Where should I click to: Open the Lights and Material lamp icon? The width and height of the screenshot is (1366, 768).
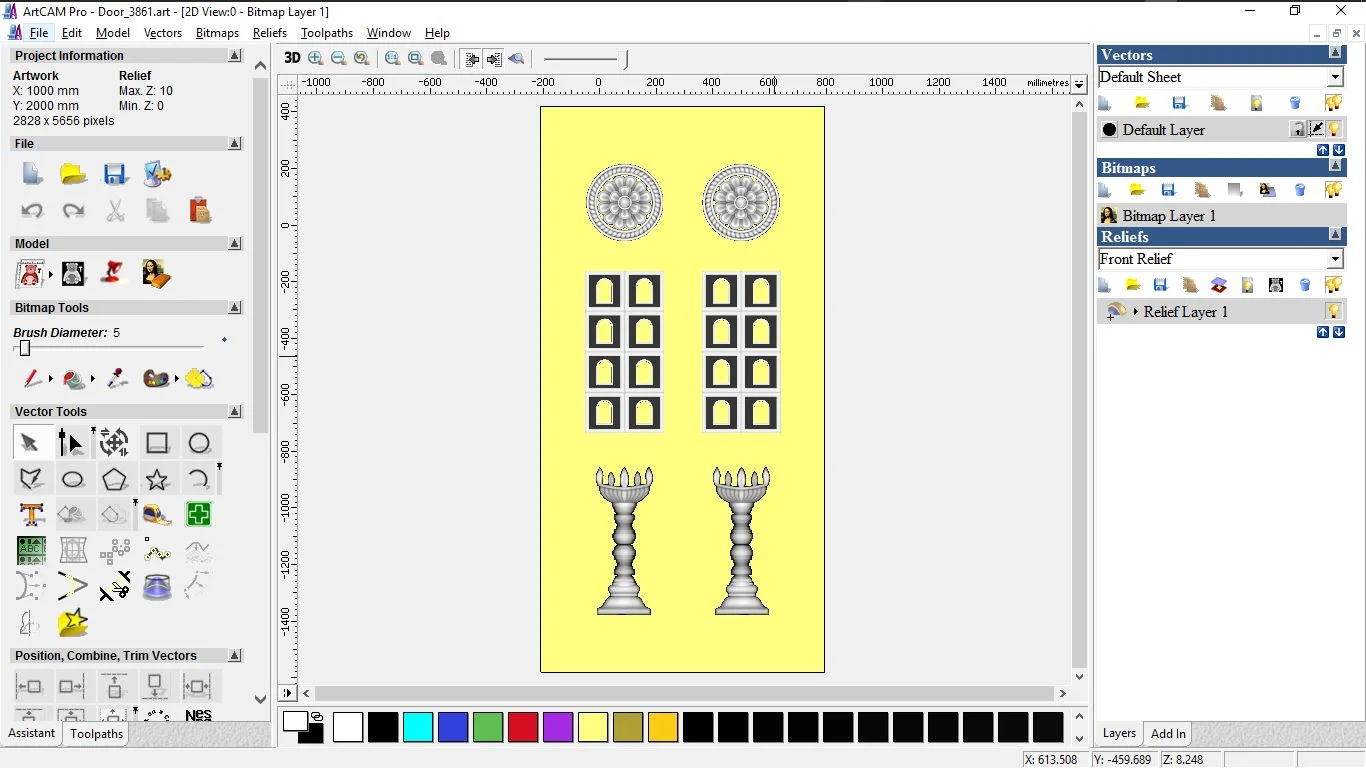(113, 273)
